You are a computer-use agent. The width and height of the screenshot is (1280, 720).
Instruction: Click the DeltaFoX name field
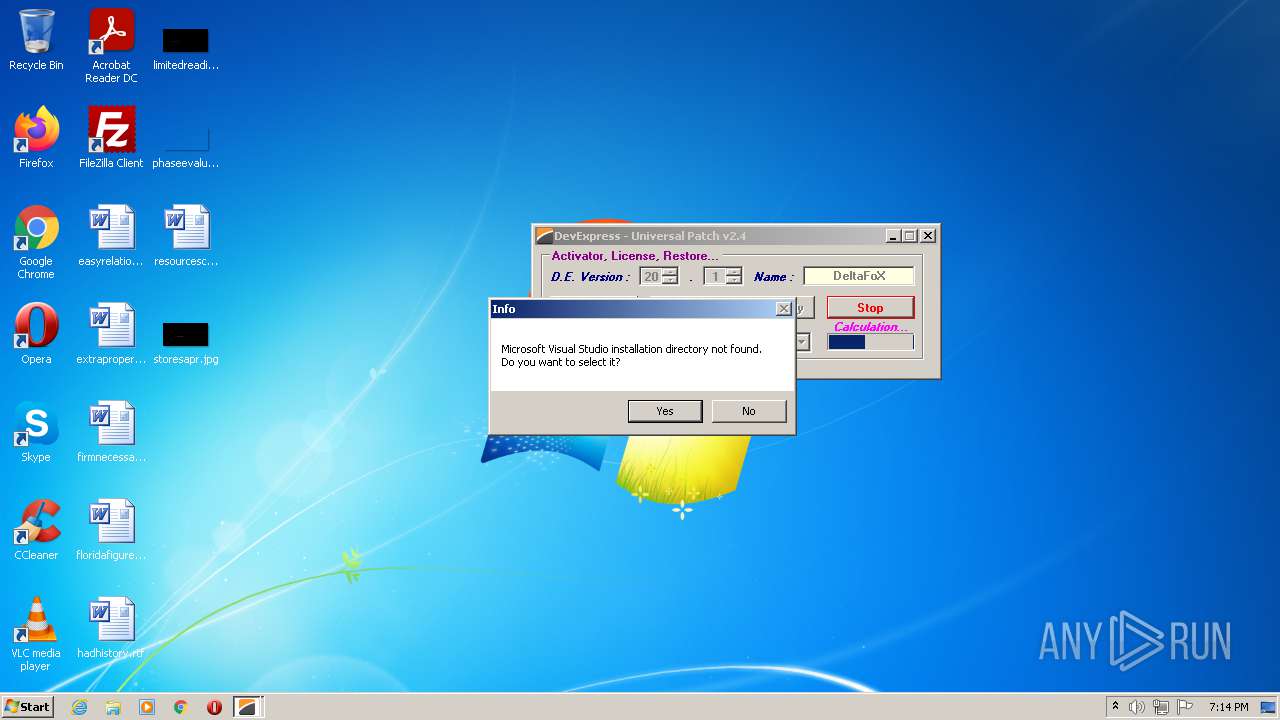[859, 276]
